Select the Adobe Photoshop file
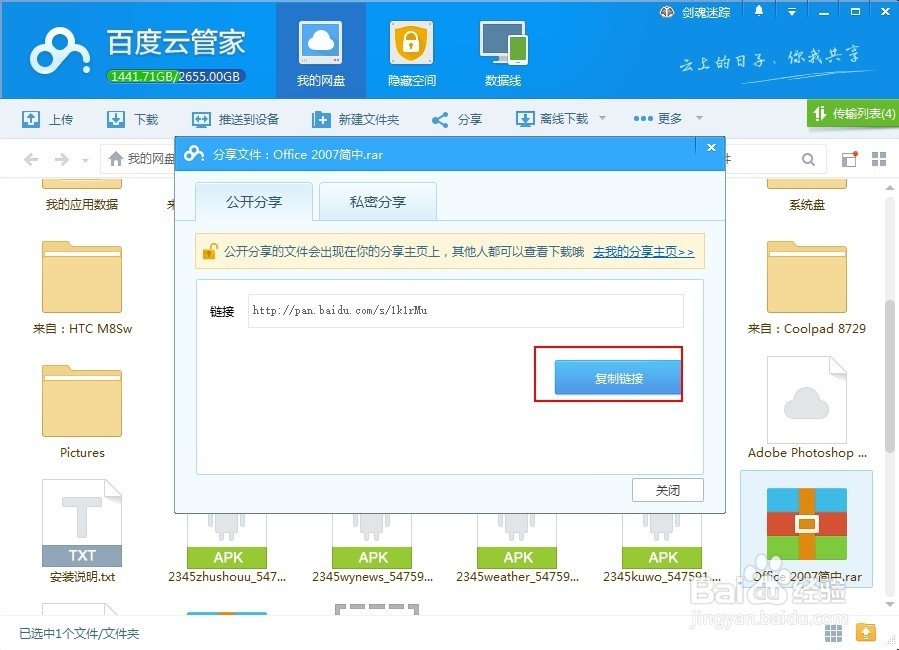The image size is (899, 650). [x=807, y=408]
